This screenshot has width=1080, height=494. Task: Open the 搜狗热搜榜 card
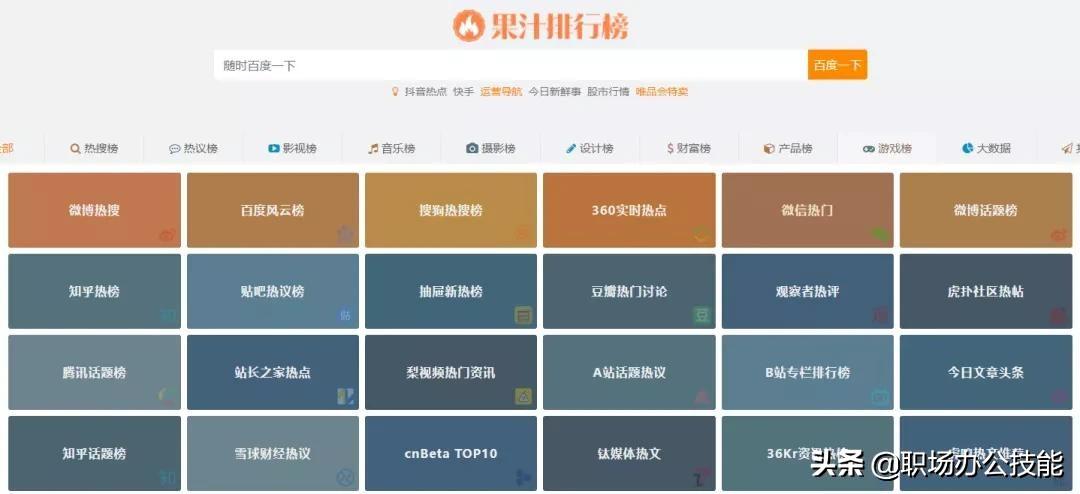pyautogui.click(x=450, y=210)
